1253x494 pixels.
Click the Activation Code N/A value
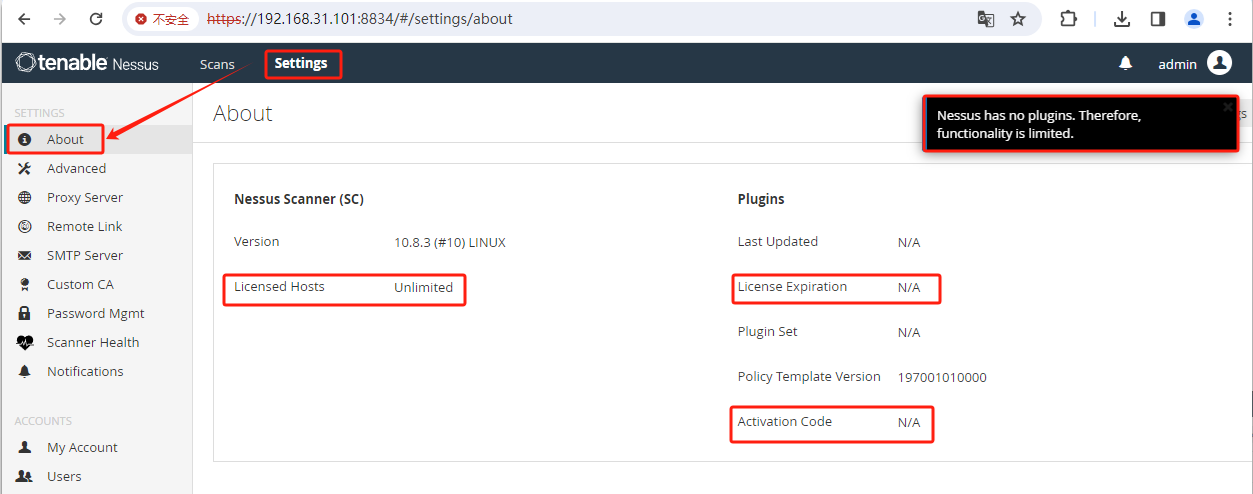[x=909, y=422]
